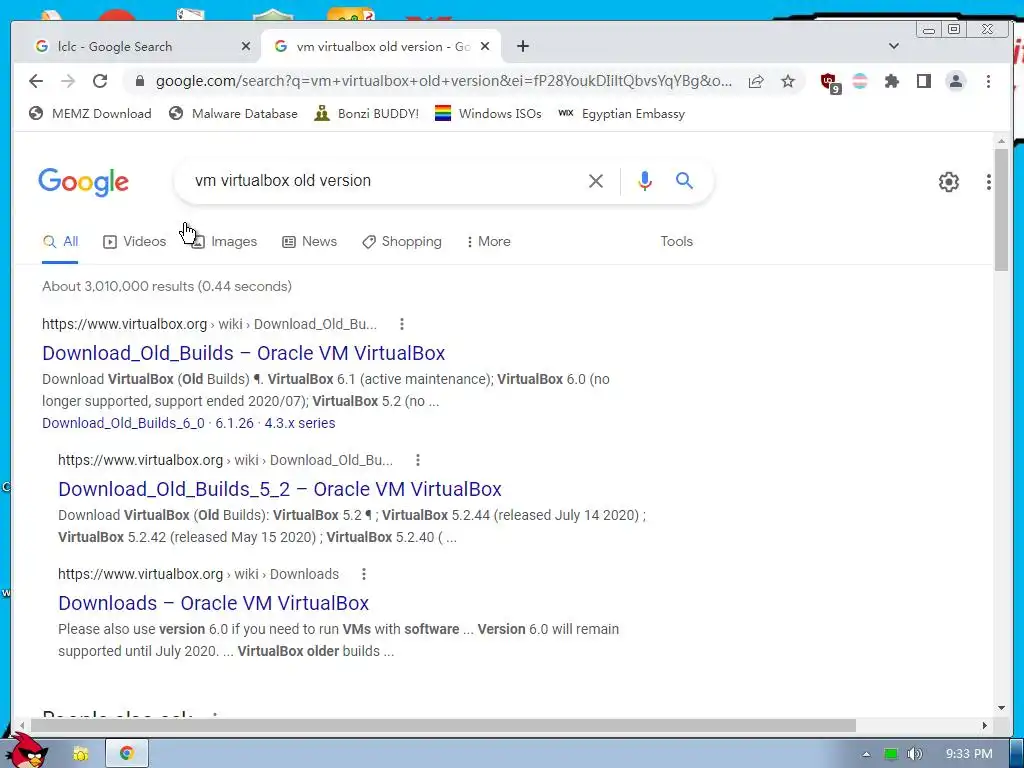1024x768 pixels.
Task: Click the padlock site info icon
Action: (139, 81)
